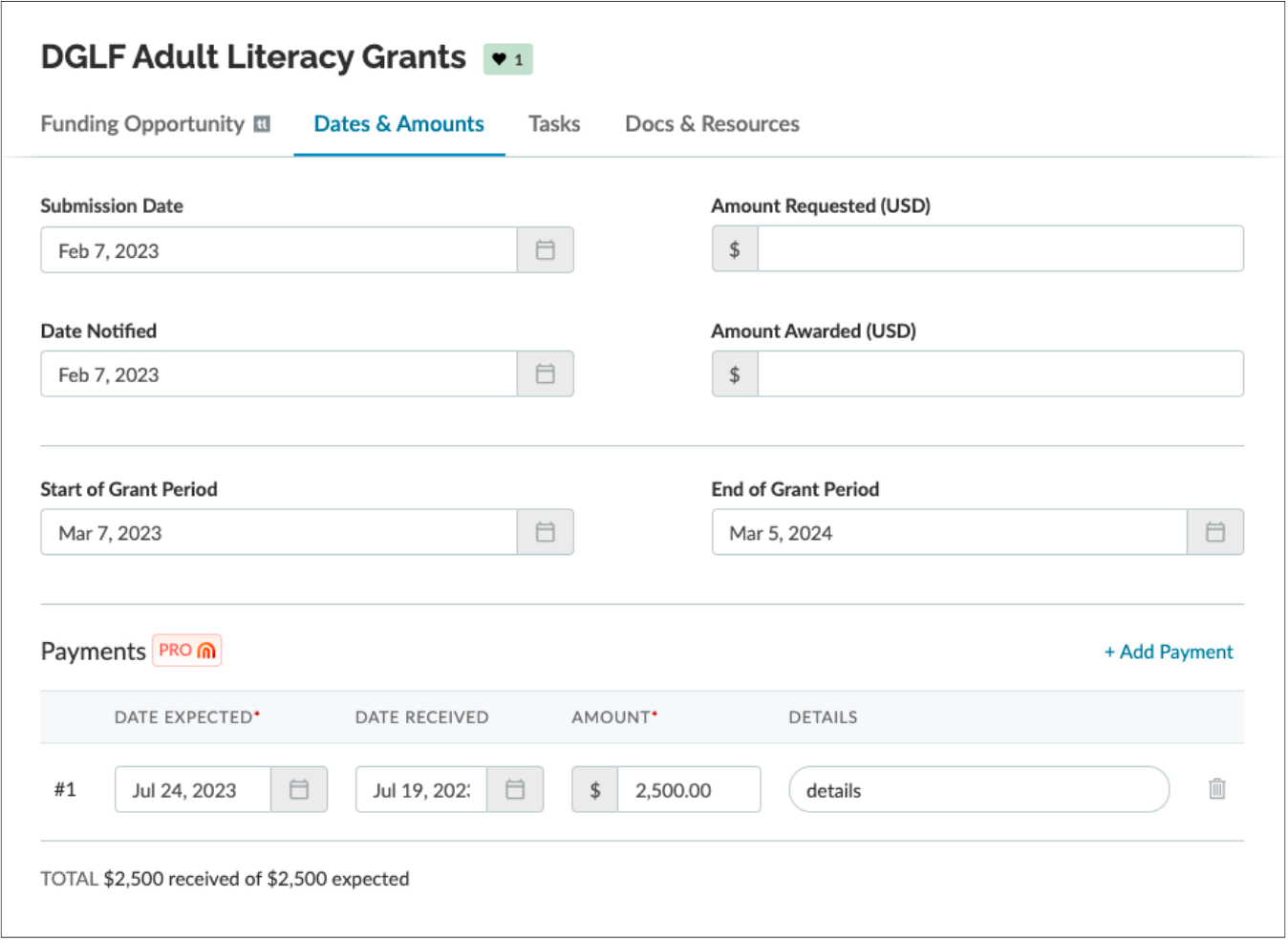Click inside the Amount Requested field

[998, 248]
